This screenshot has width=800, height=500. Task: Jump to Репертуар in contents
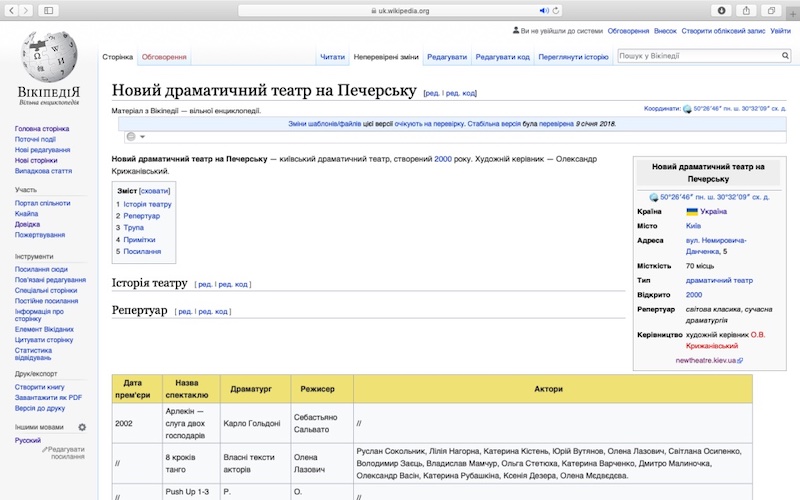pos(141,216)
